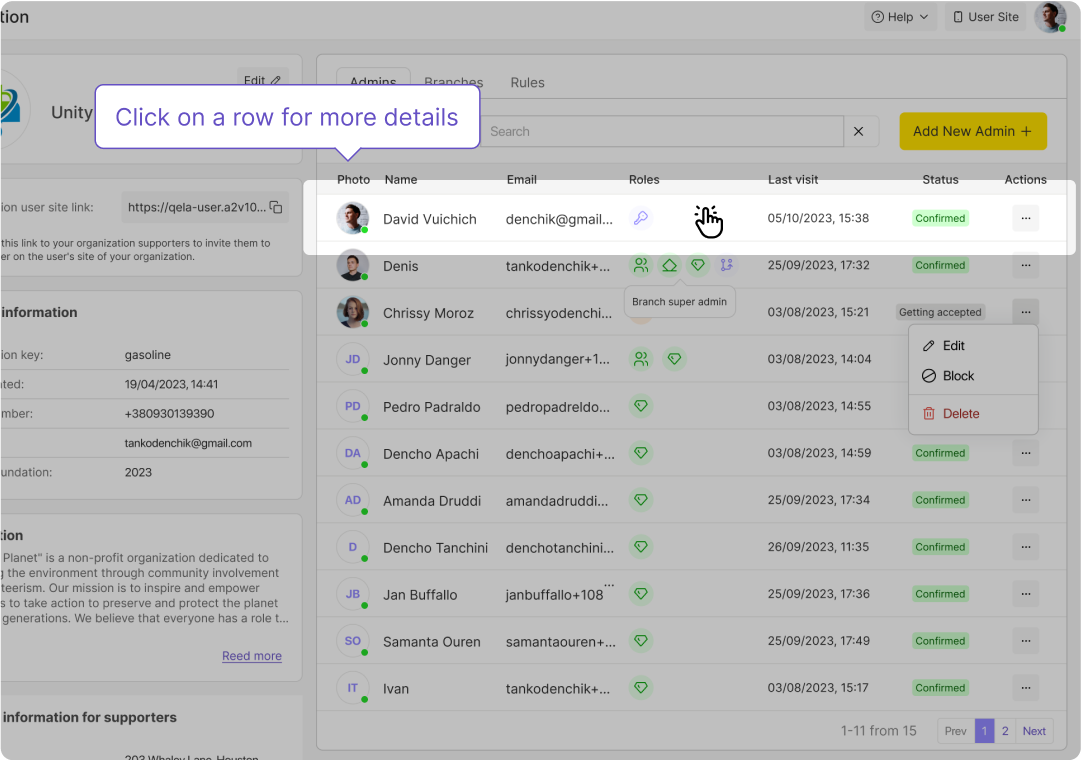Click the Add New Admin button
Viewport: 1081px width, 760px height.
[x=972, y=131]
